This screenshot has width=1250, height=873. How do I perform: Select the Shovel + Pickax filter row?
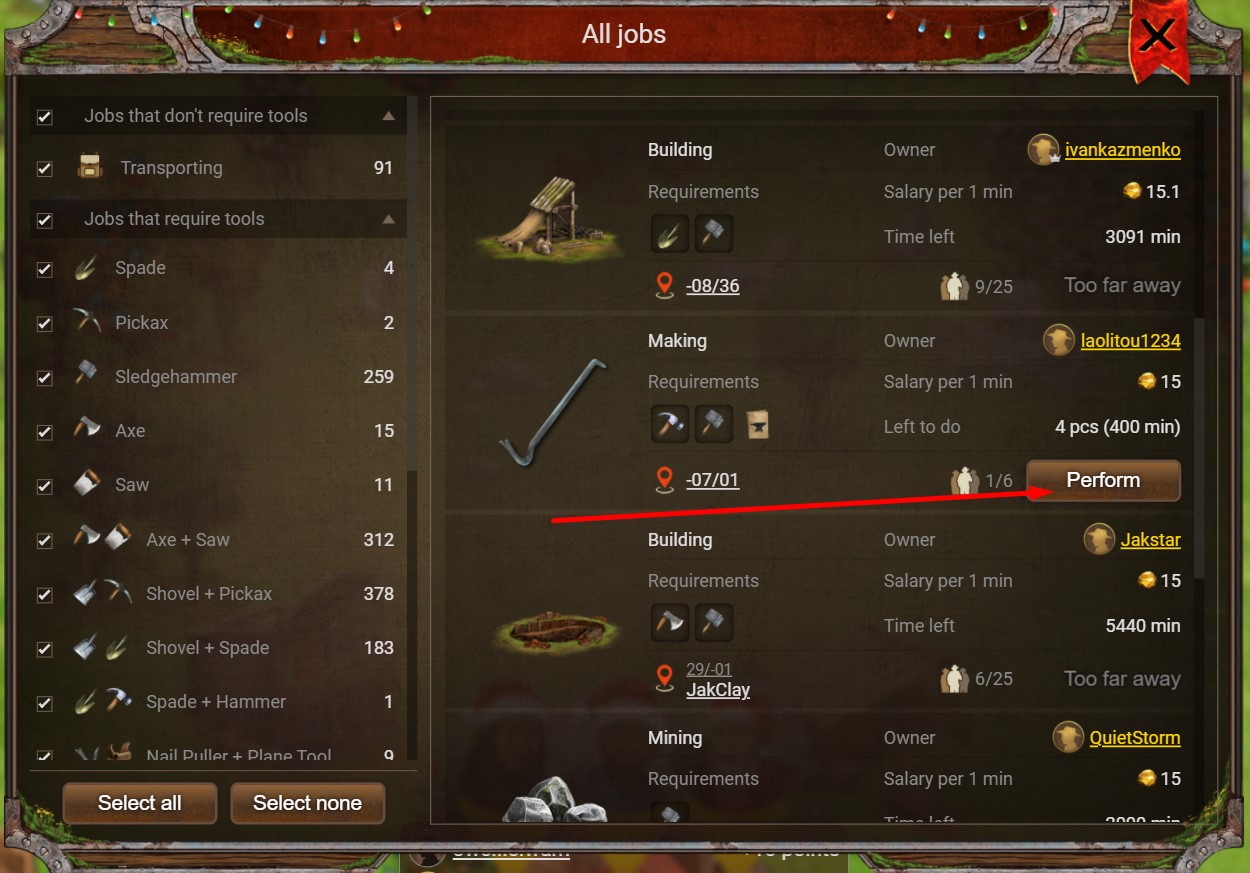coord(218,593)
